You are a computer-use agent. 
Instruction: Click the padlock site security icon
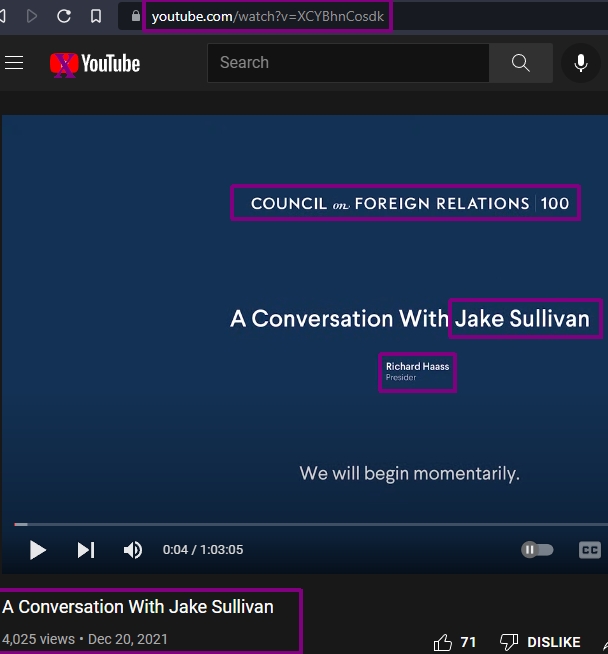pos(136,16)
